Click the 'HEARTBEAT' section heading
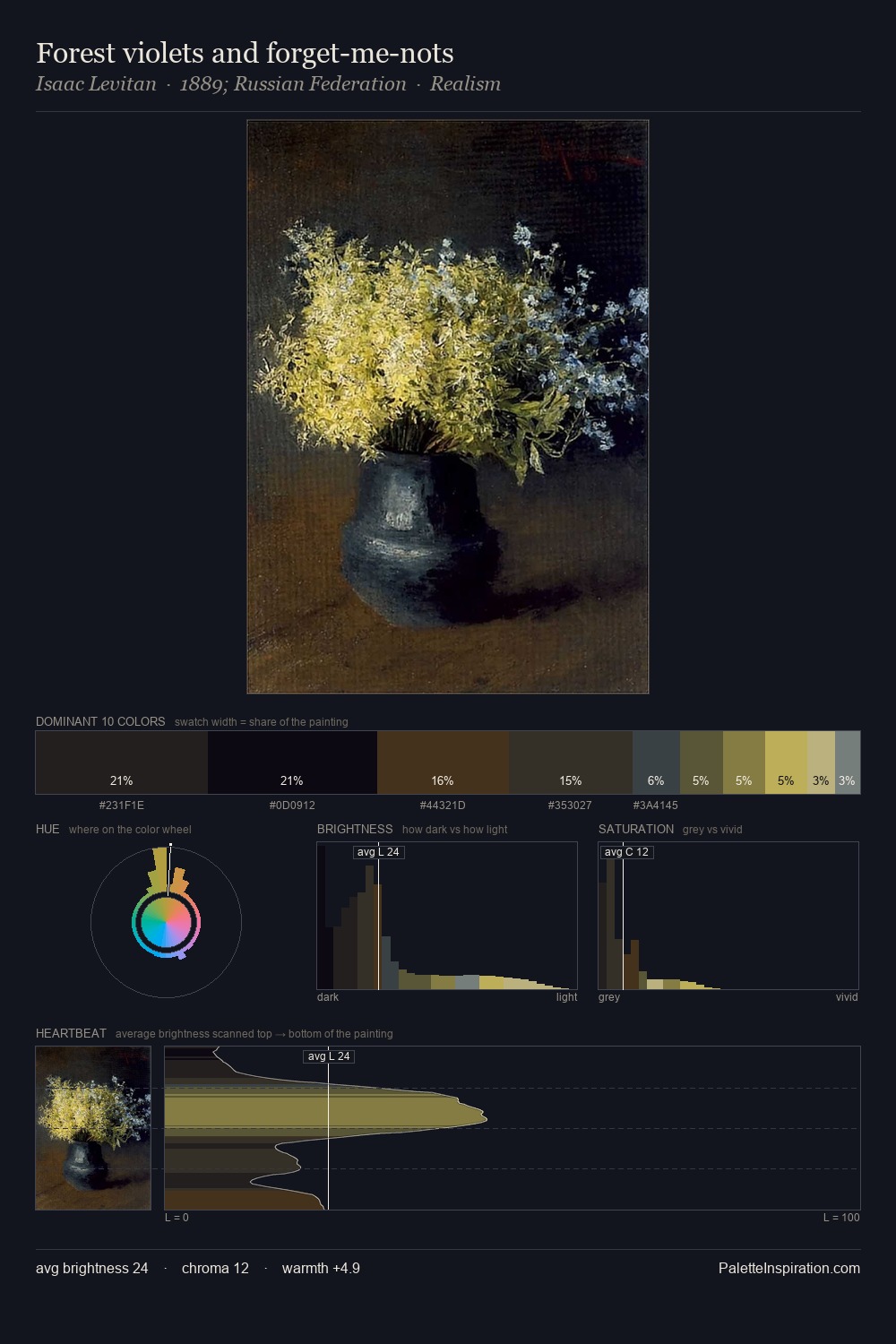 tap(71, 1033)
